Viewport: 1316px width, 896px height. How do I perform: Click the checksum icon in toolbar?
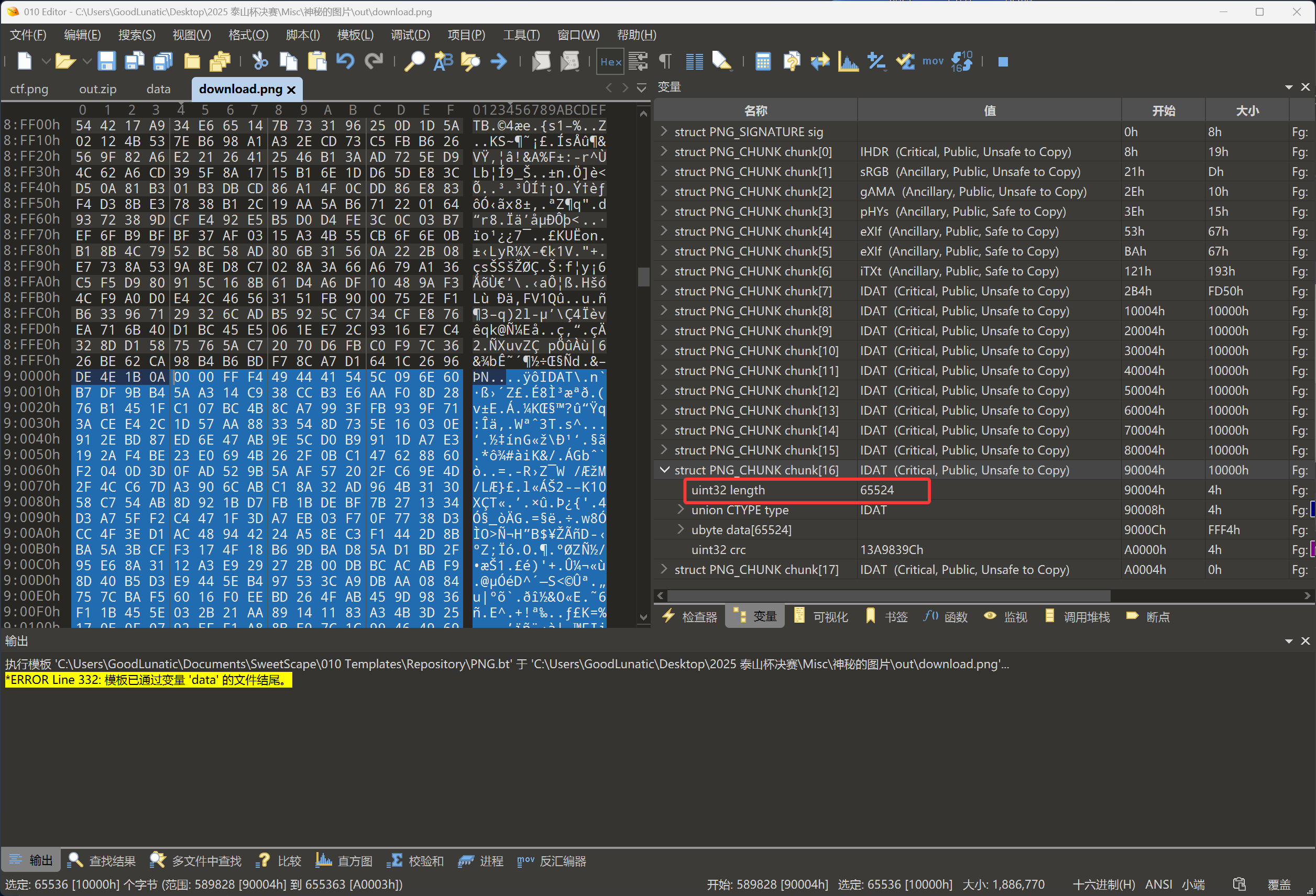(905, 61)
